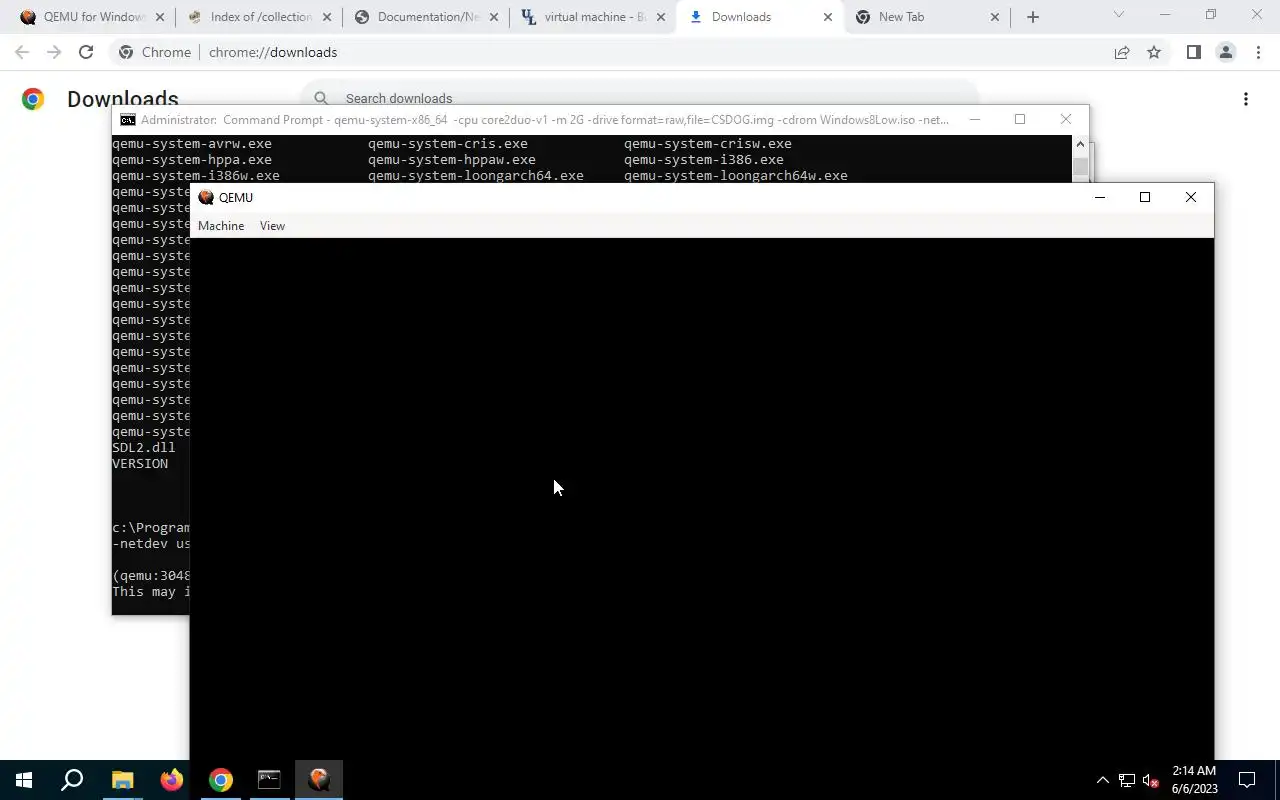Open the Windows Start menu
Image resolution: width=1280 pixels, height=800 pixels.
tap(24, 780)
